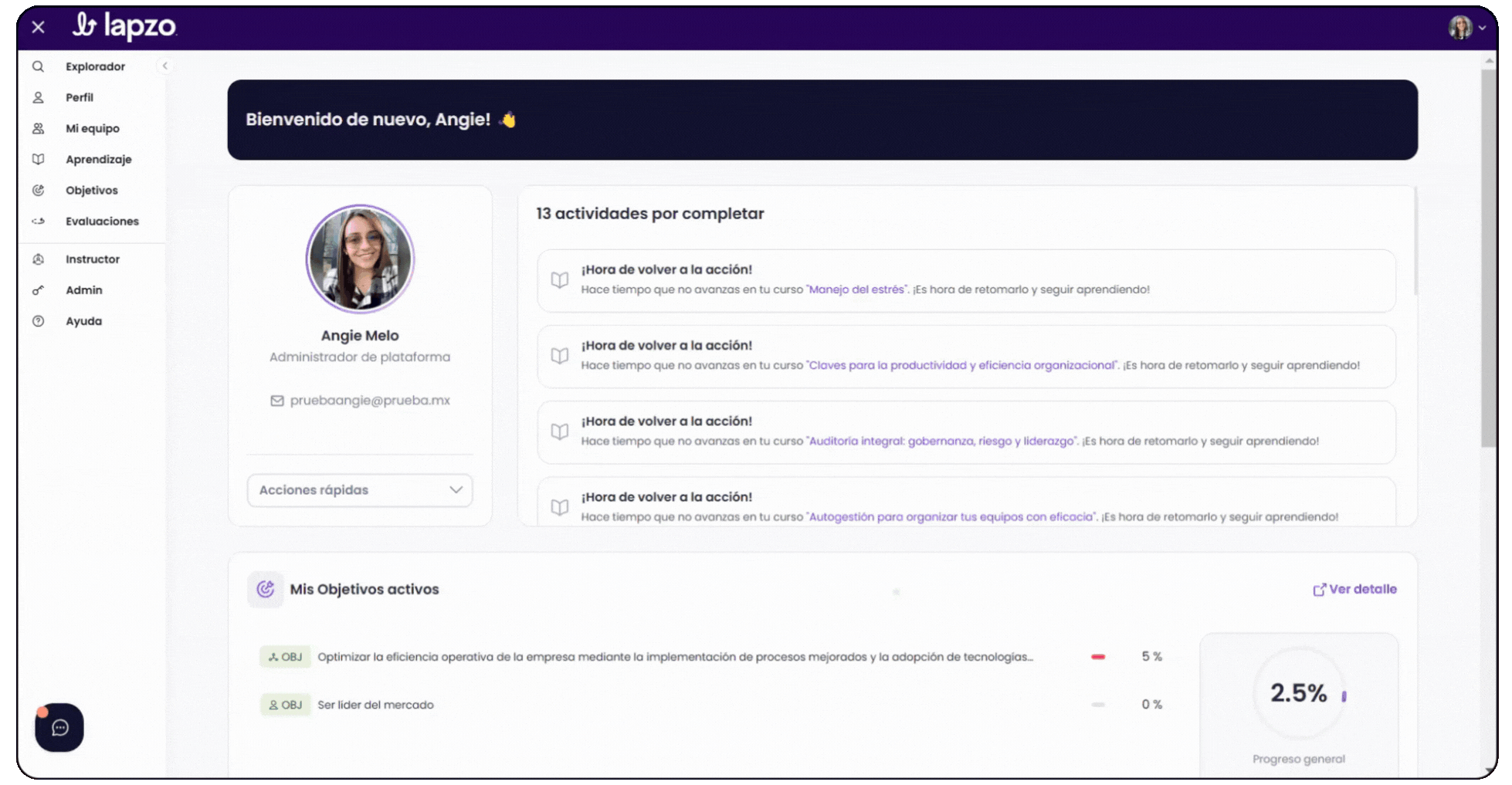This screenshot has height=785, width=1512.
Task: Go to Admin section
Action: point(84,290)
